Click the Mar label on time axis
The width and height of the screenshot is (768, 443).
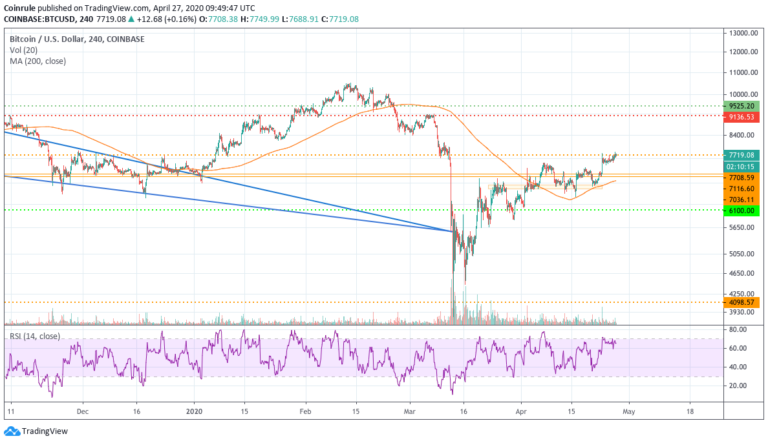pyautogui.click(x=409, y=412)
